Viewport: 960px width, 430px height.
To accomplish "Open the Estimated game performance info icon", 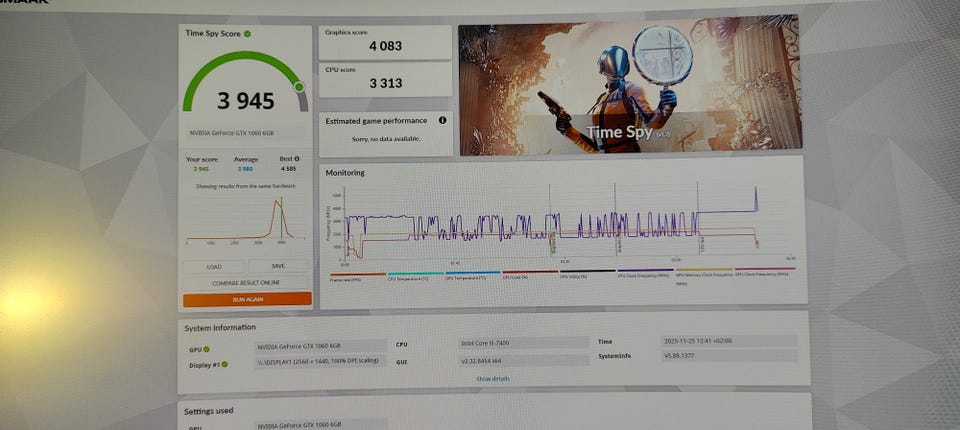I will point(442,121).
